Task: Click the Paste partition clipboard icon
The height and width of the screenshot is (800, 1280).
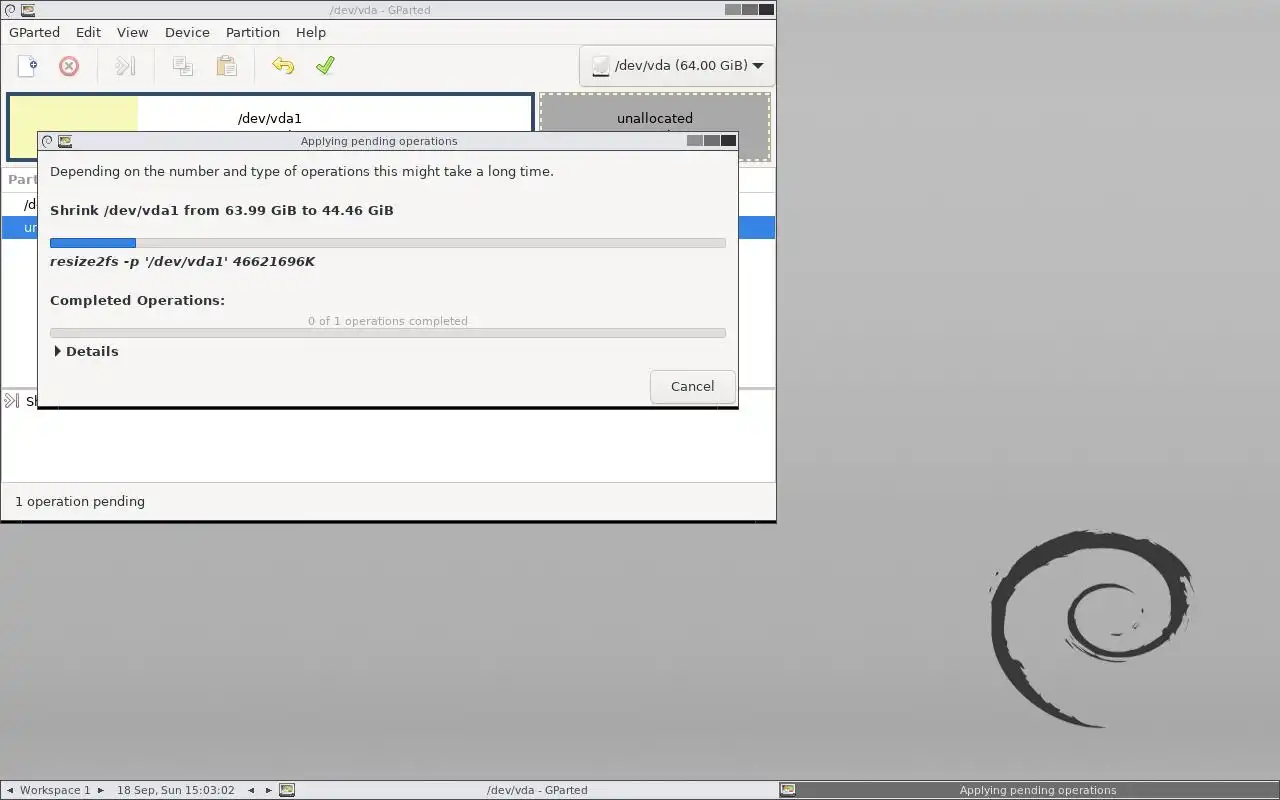Action: (x=227, y=66)
